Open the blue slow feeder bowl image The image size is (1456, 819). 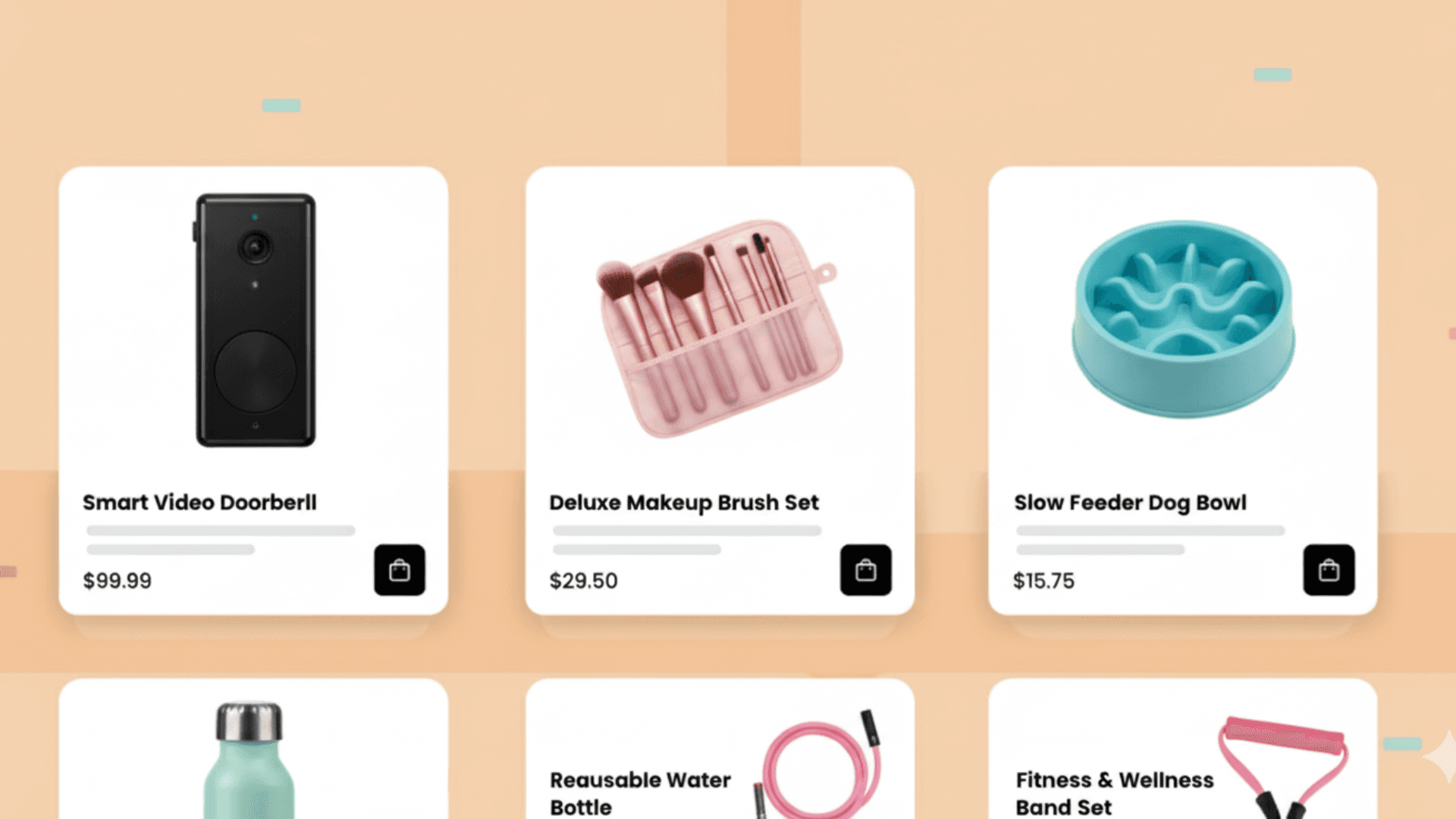click(x=1182, y=318)
